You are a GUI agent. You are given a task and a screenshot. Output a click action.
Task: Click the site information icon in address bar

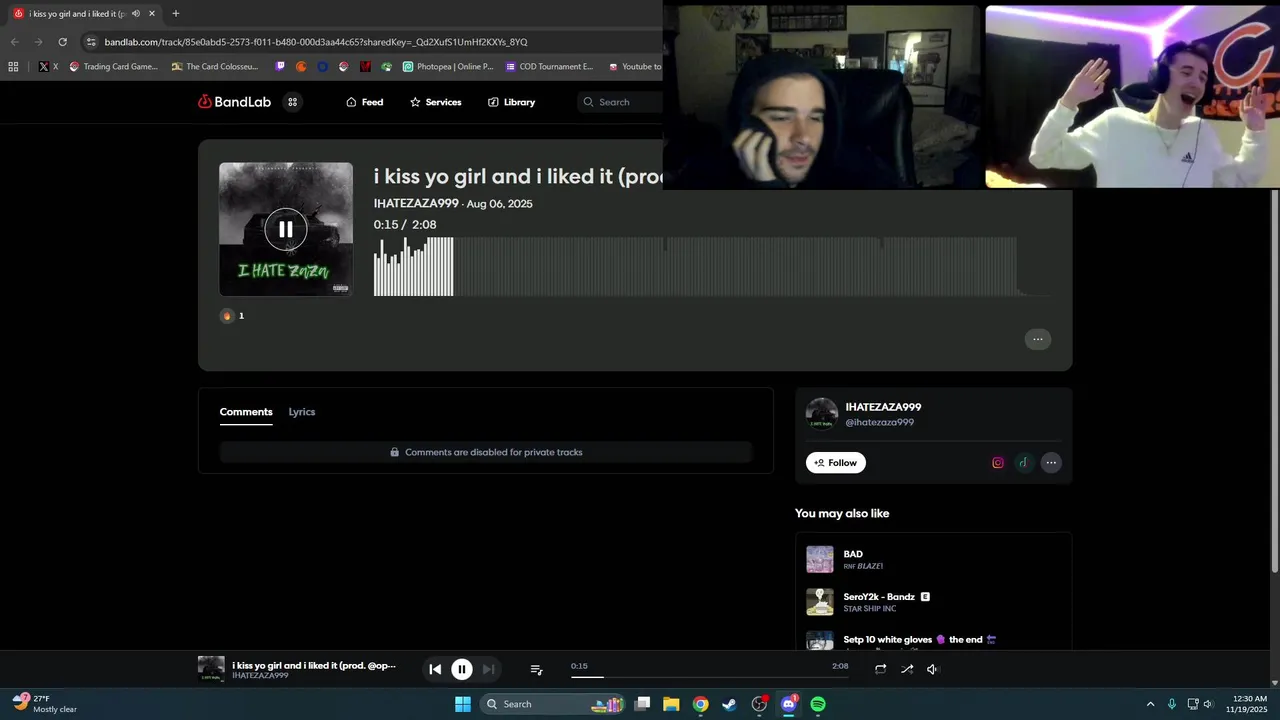[91, 42]
